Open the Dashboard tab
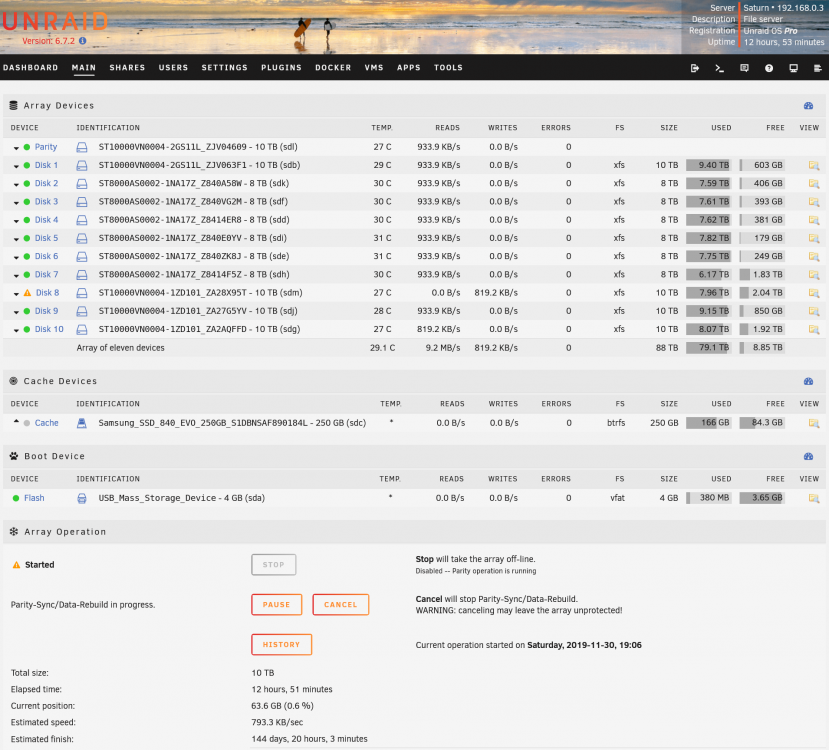The width and height of the screenshot is (829, 750). [31, 68]
